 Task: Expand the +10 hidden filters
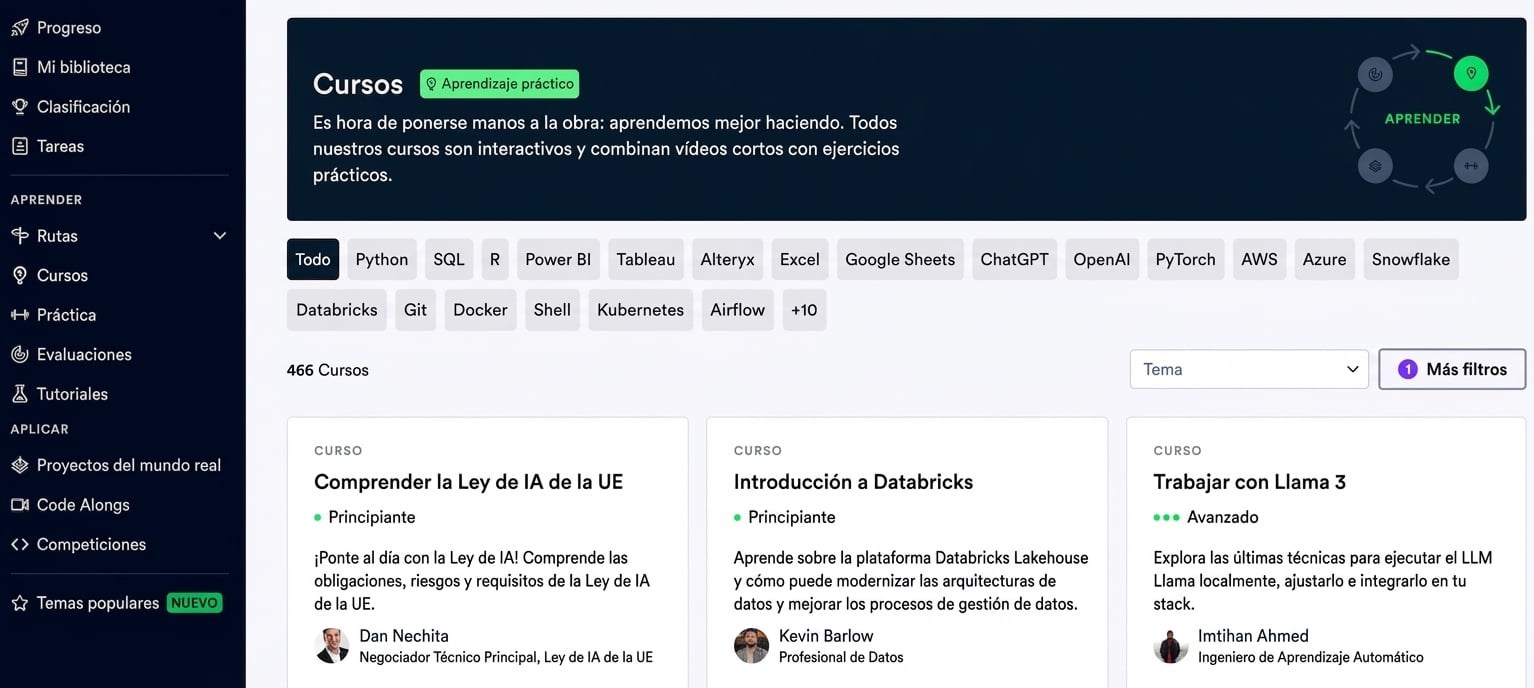[x=804, y=310]
